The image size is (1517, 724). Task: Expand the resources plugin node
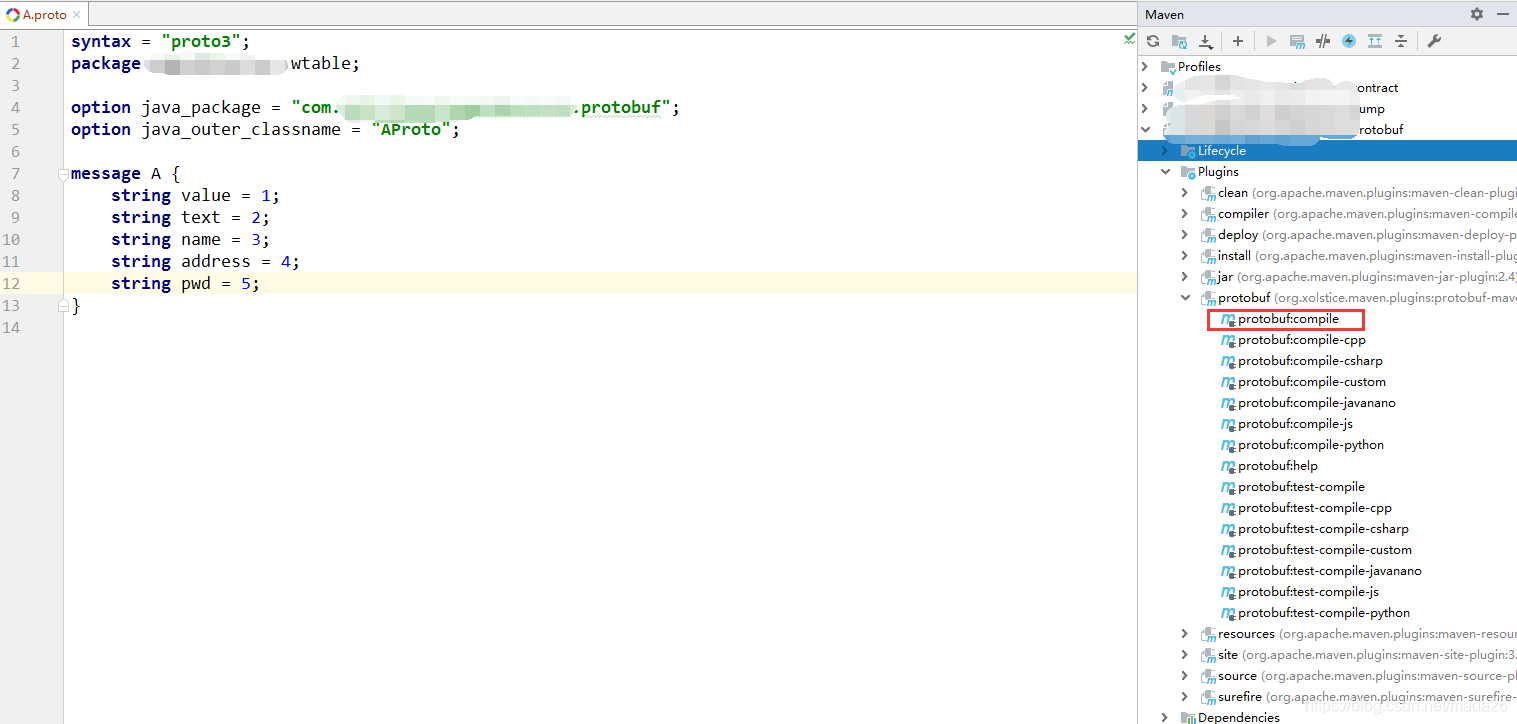1185,633
